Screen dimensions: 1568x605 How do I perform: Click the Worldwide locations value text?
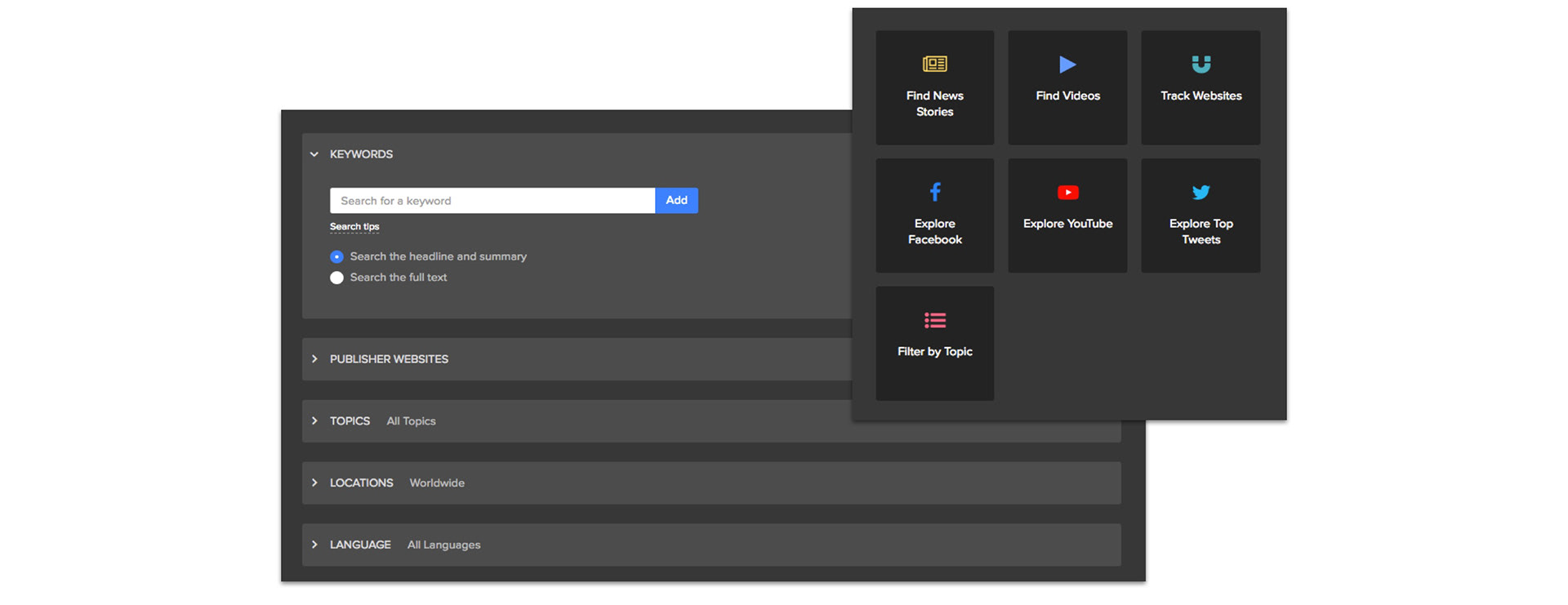(x=437, y=483)
